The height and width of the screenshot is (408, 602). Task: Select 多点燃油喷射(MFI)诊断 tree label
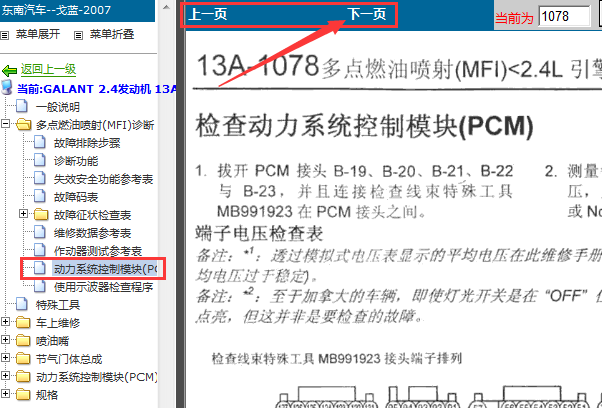[x=95, y=125]
